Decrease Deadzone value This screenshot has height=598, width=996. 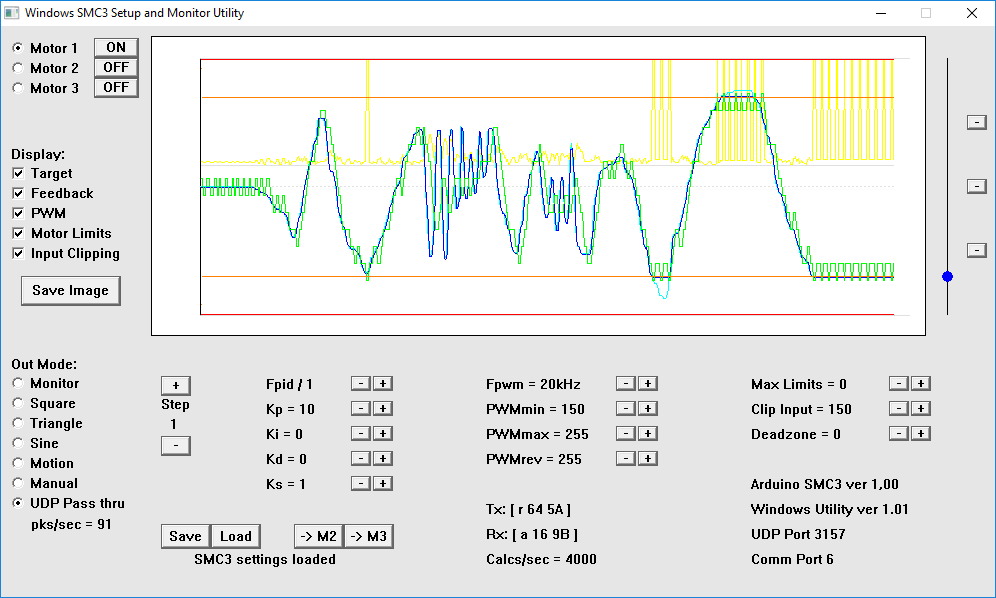[898, 434]
